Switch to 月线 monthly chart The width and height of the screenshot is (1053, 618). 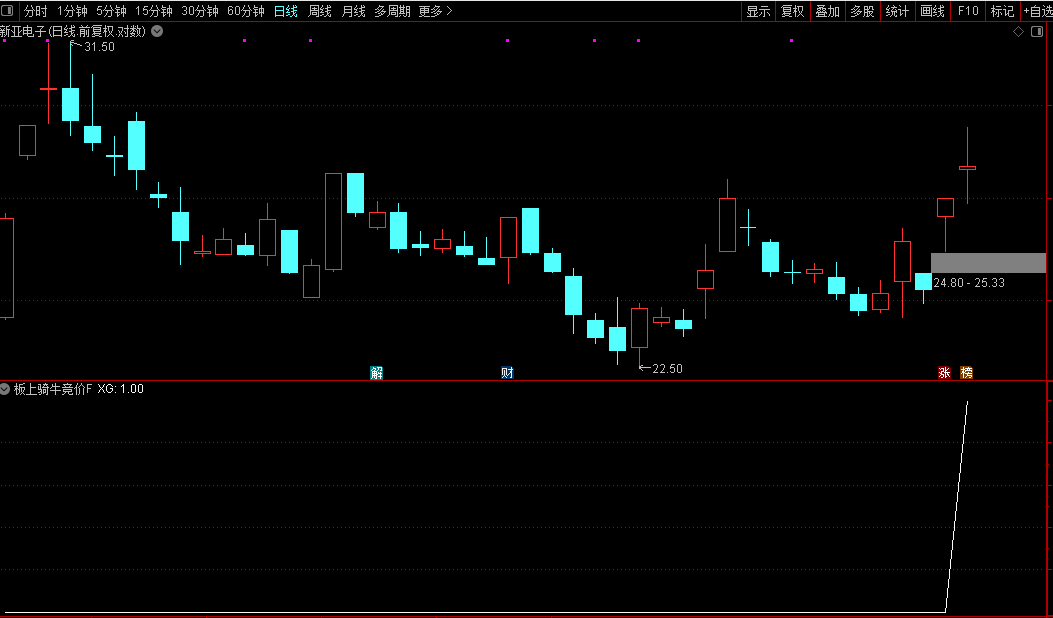(x=353, y=11)
